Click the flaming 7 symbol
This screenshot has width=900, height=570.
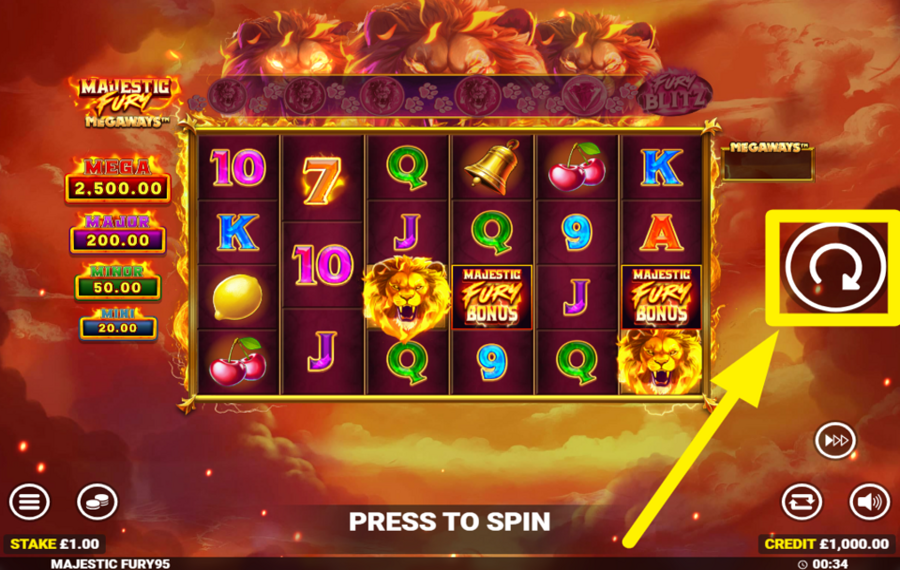(322, 180)
